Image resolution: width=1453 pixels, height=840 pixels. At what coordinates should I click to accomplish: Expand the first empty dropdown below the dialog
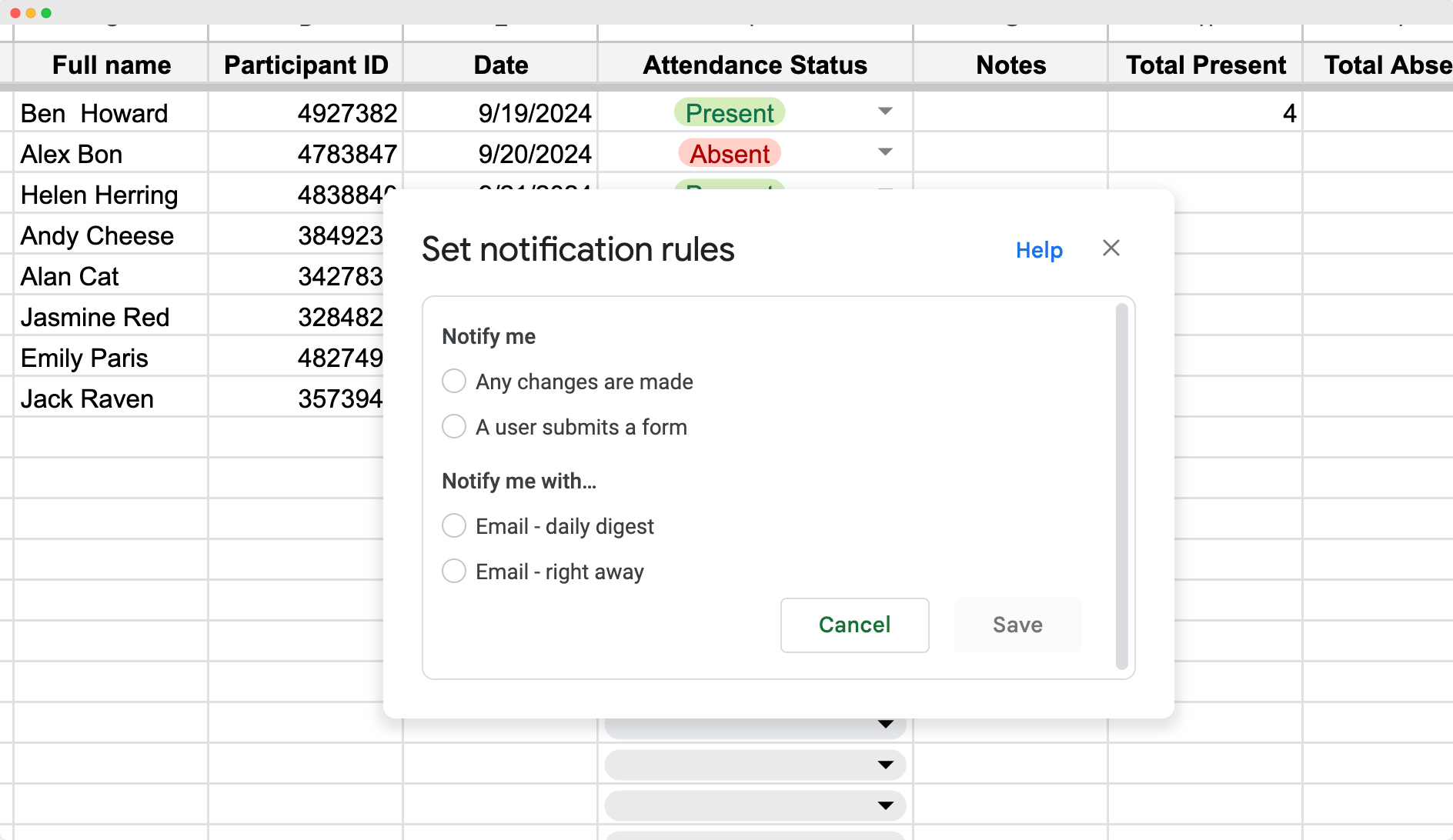pyautogui.click(x=885, y=724)
